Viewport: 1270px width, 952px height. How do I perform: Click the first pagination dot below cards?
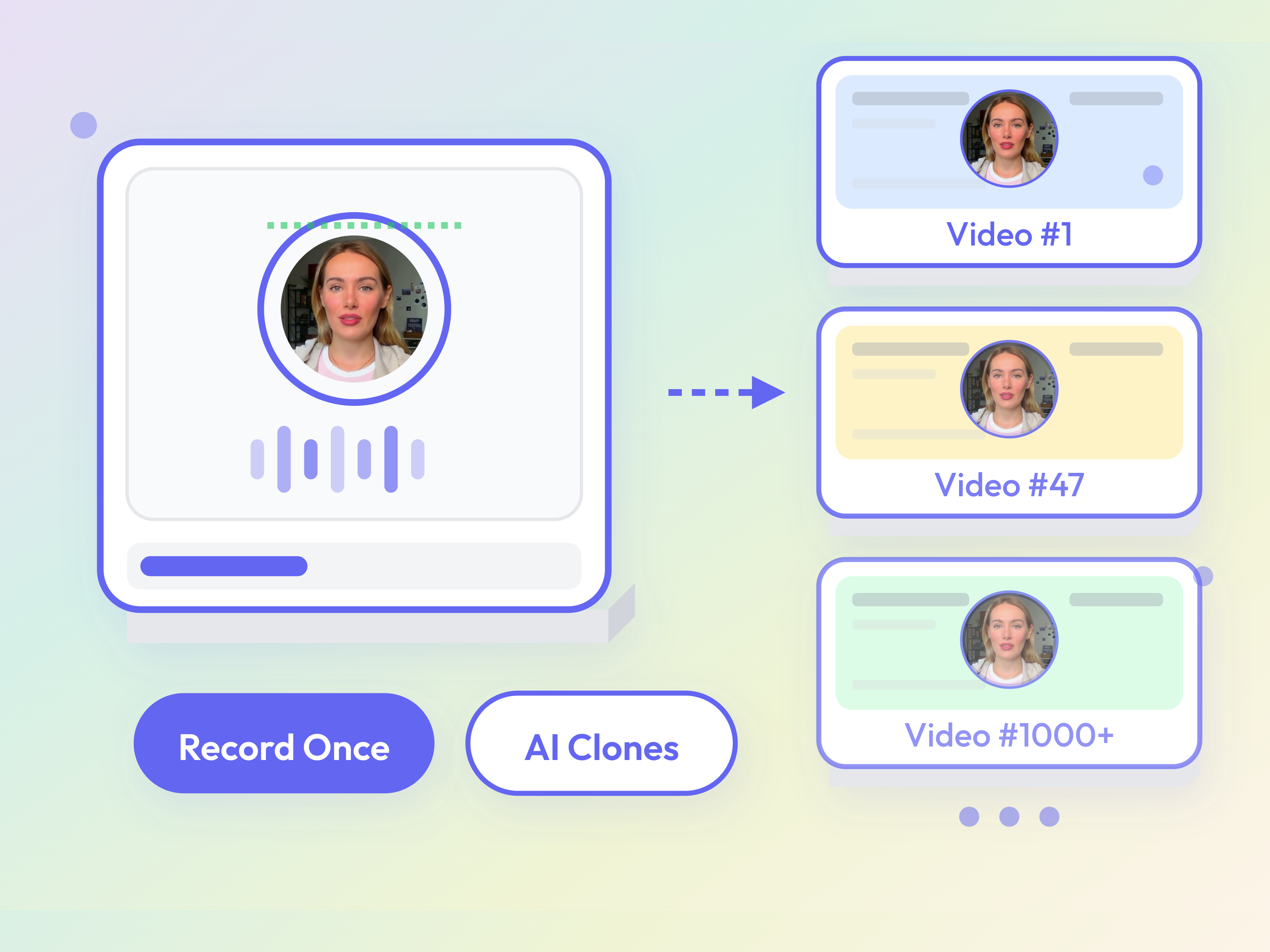coord(969,817)
